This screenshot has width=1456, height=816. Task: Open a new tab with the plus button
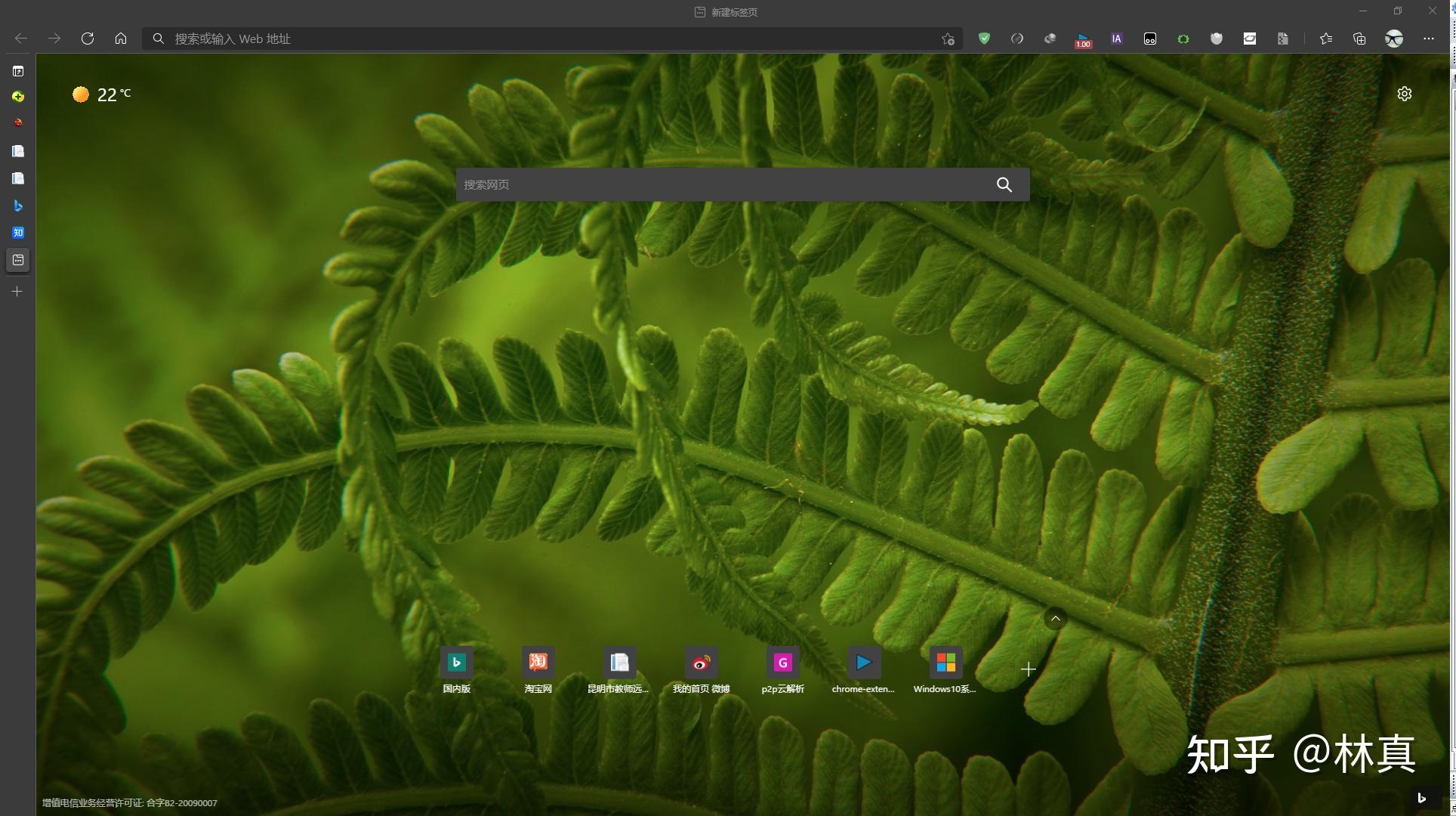pos(17,292)
